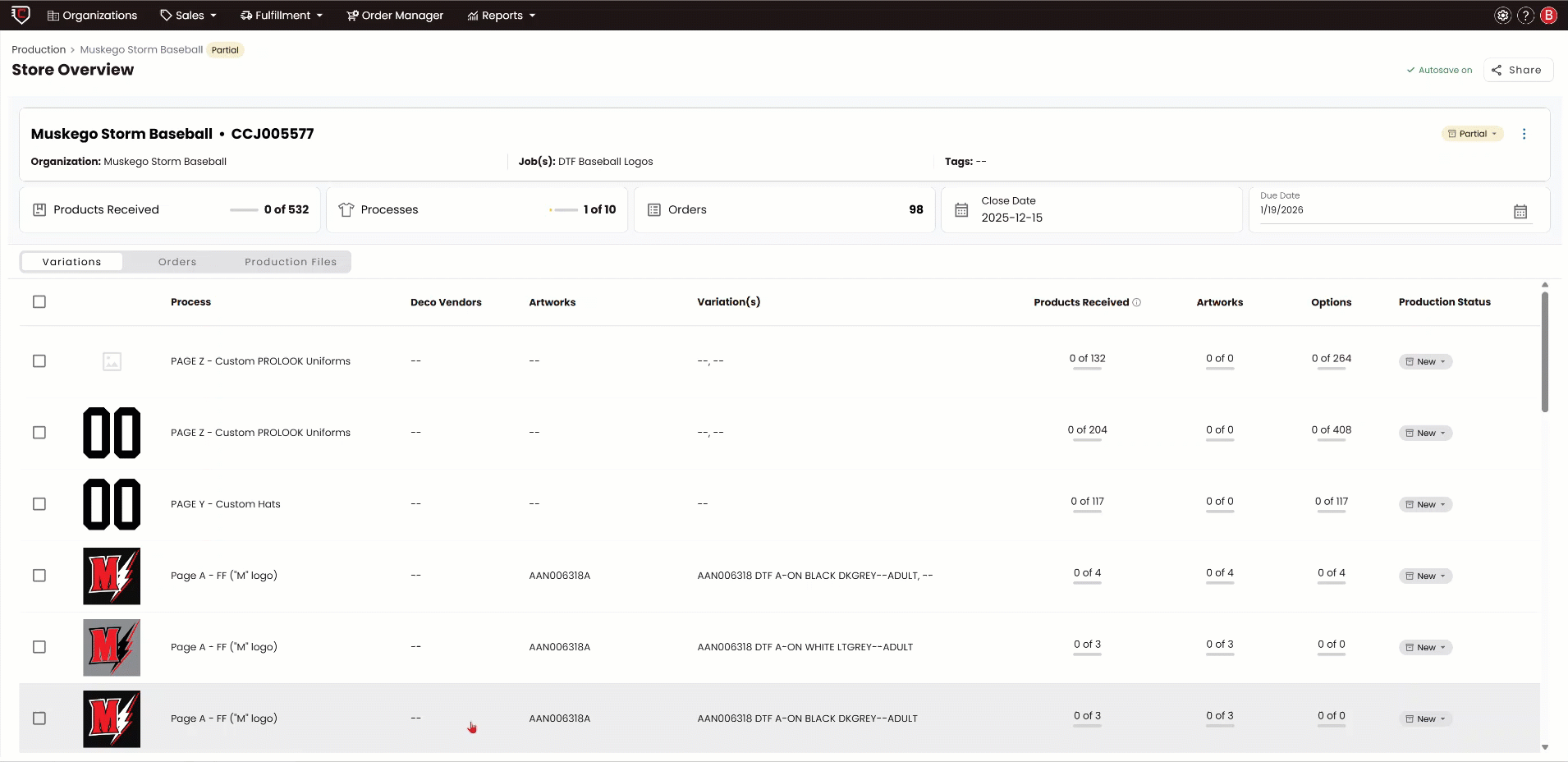Open the Due Date calendar picker icon
Screen dimensions: 1568x762
point(1520,211)
